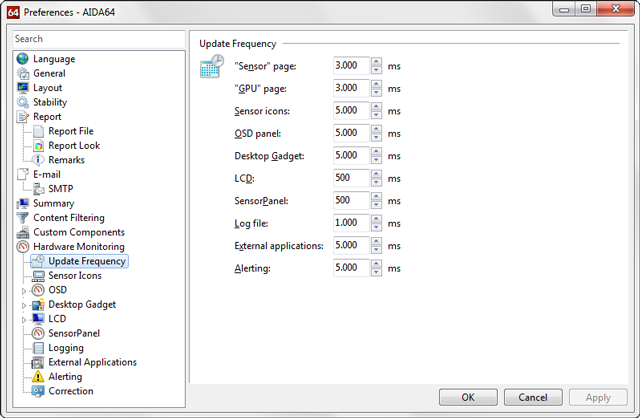Click the Custom Components icon
This screenshot has height=418, width=640.
(23, 232)
